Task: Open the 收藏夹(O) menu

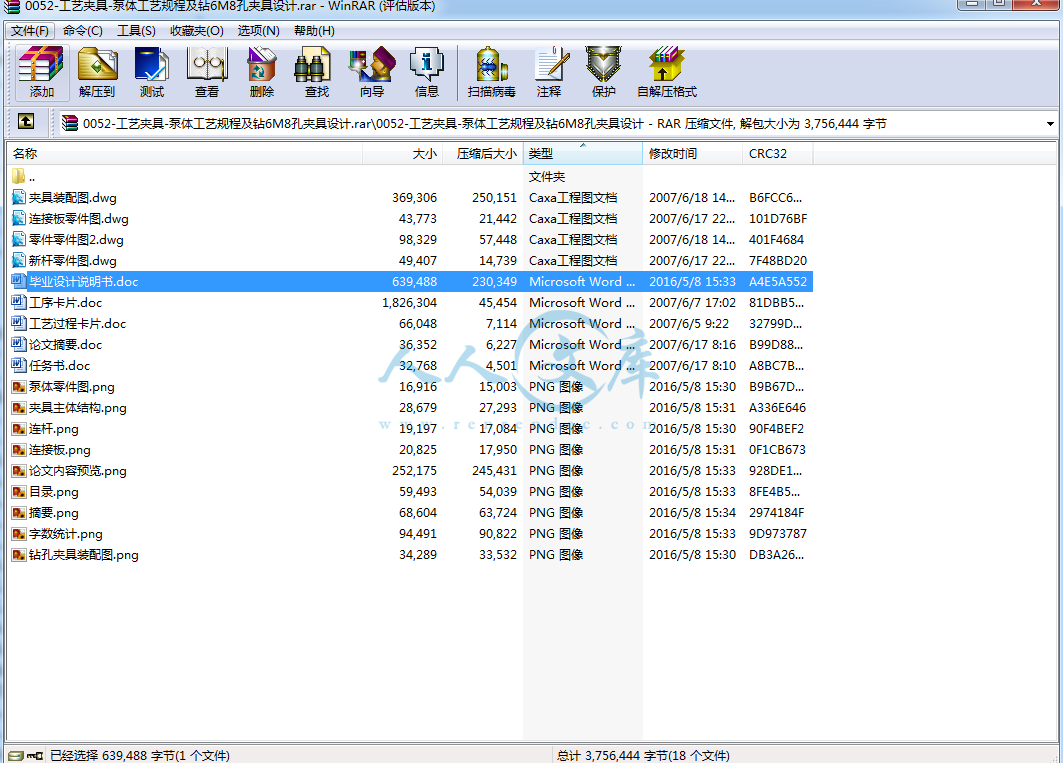Action: click(x=197, y=31)
